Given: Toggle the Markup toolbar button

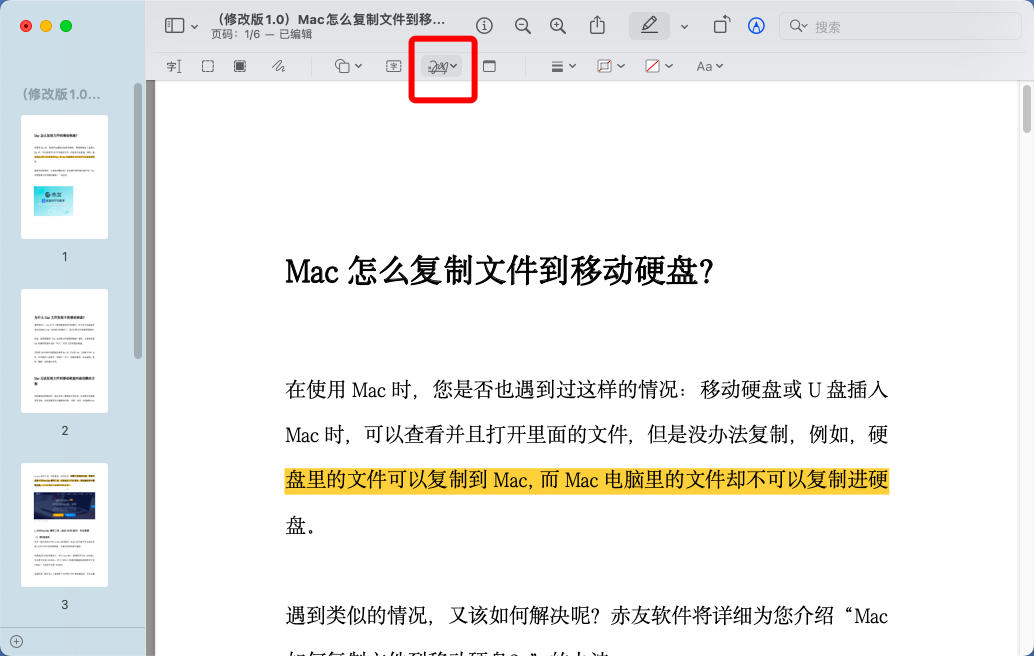Looking at the screenshot, I should [x=757, y=26].
